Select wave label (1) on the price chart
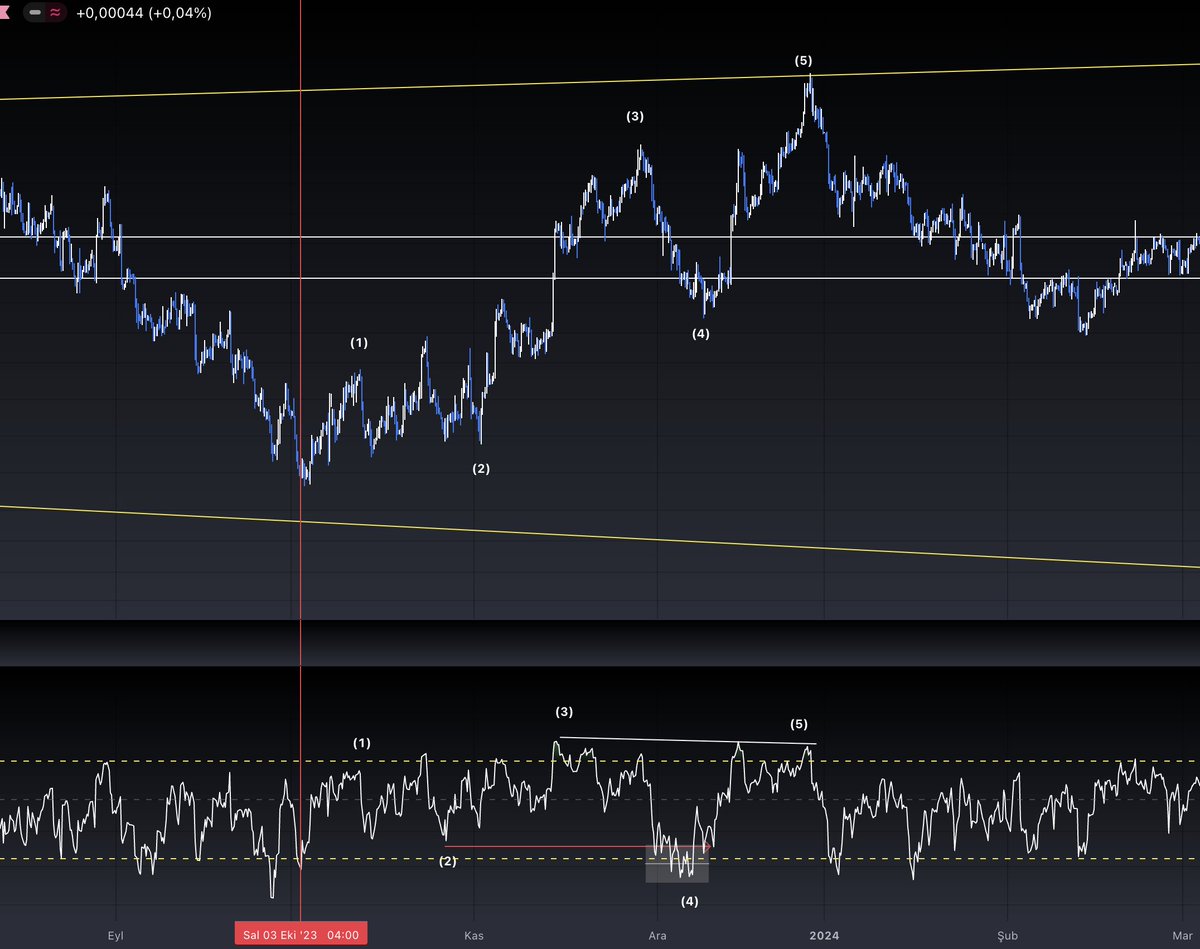This screenshot has width=1200, height=949. pos(359,343)
